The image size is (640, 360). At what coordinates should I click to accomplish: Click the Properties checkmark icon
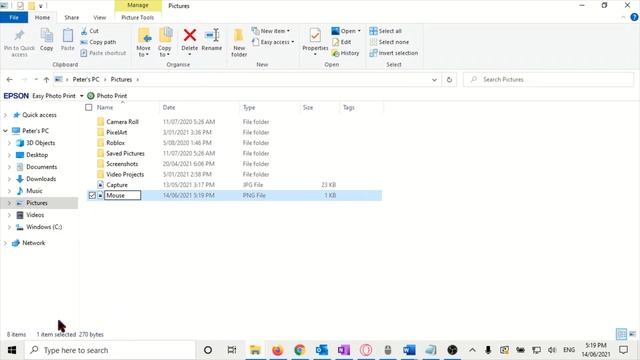click(315, 36)
